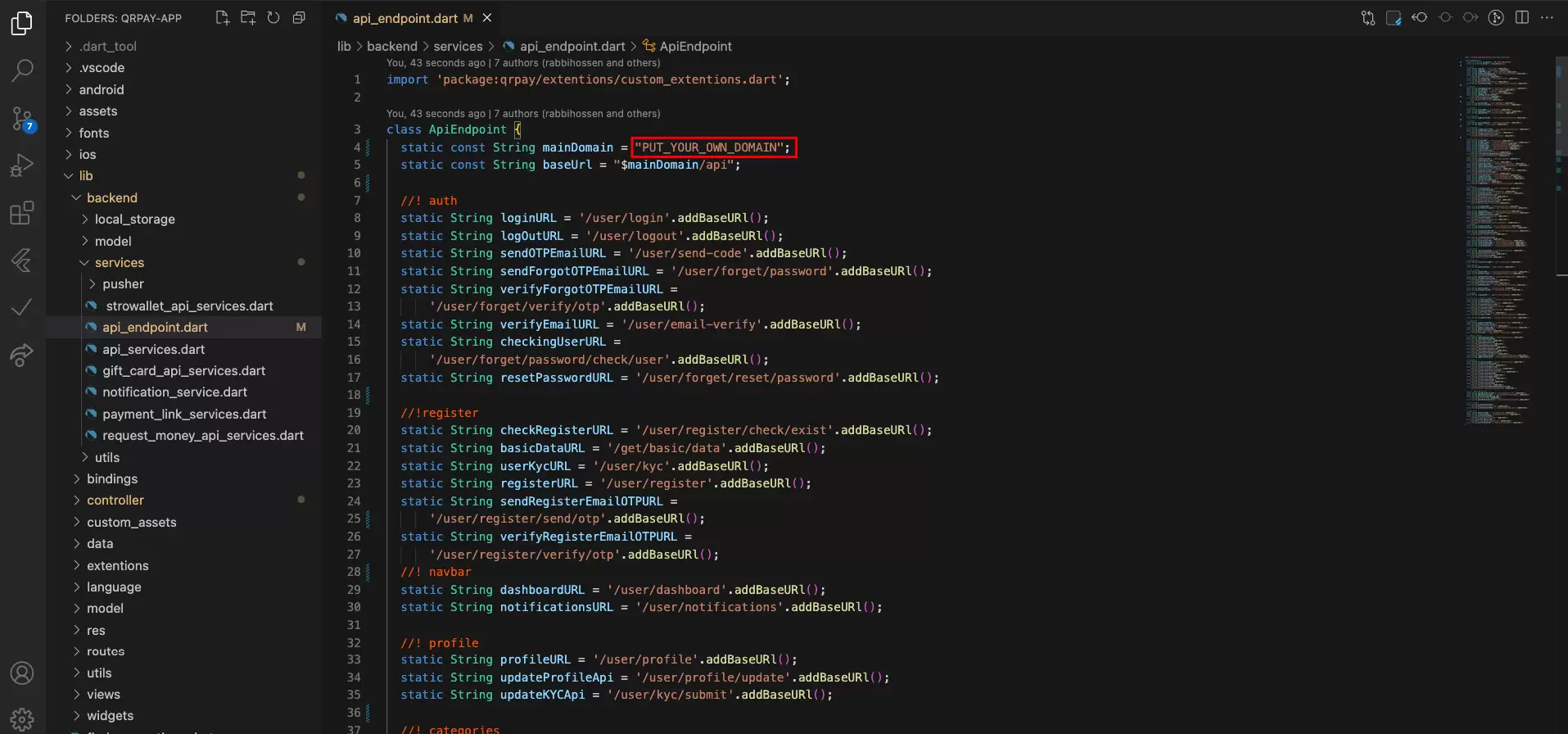This screenshot has width=1568, height=734.
Task: Go to the previous change revision icon
Action: click(1420, 17)
